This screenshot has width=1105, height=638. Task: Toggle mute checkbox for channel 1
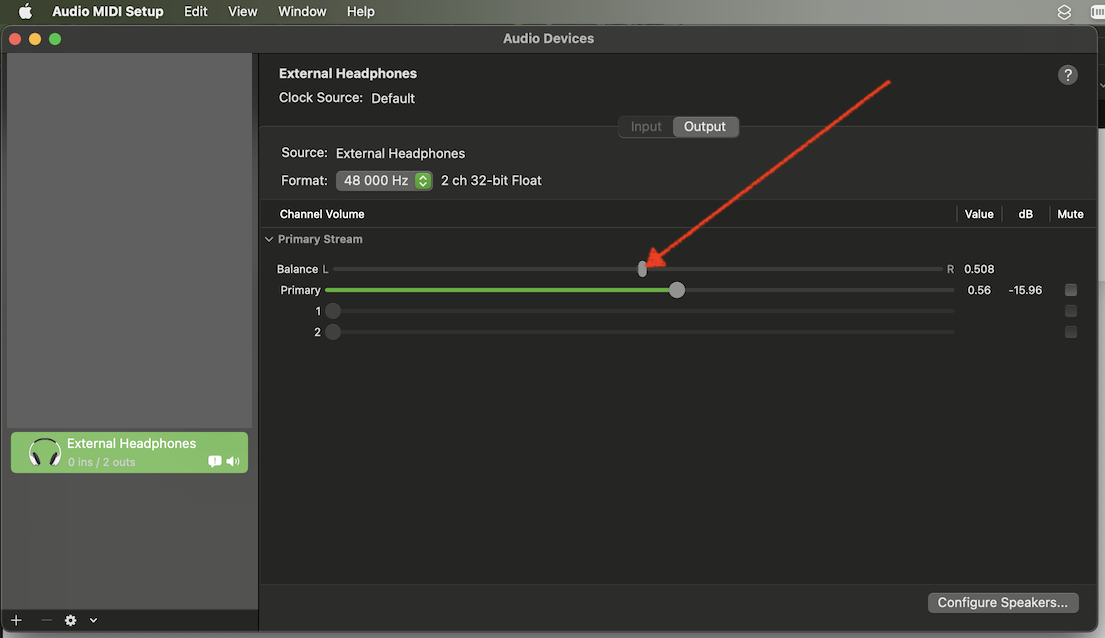pos(1070,311)
